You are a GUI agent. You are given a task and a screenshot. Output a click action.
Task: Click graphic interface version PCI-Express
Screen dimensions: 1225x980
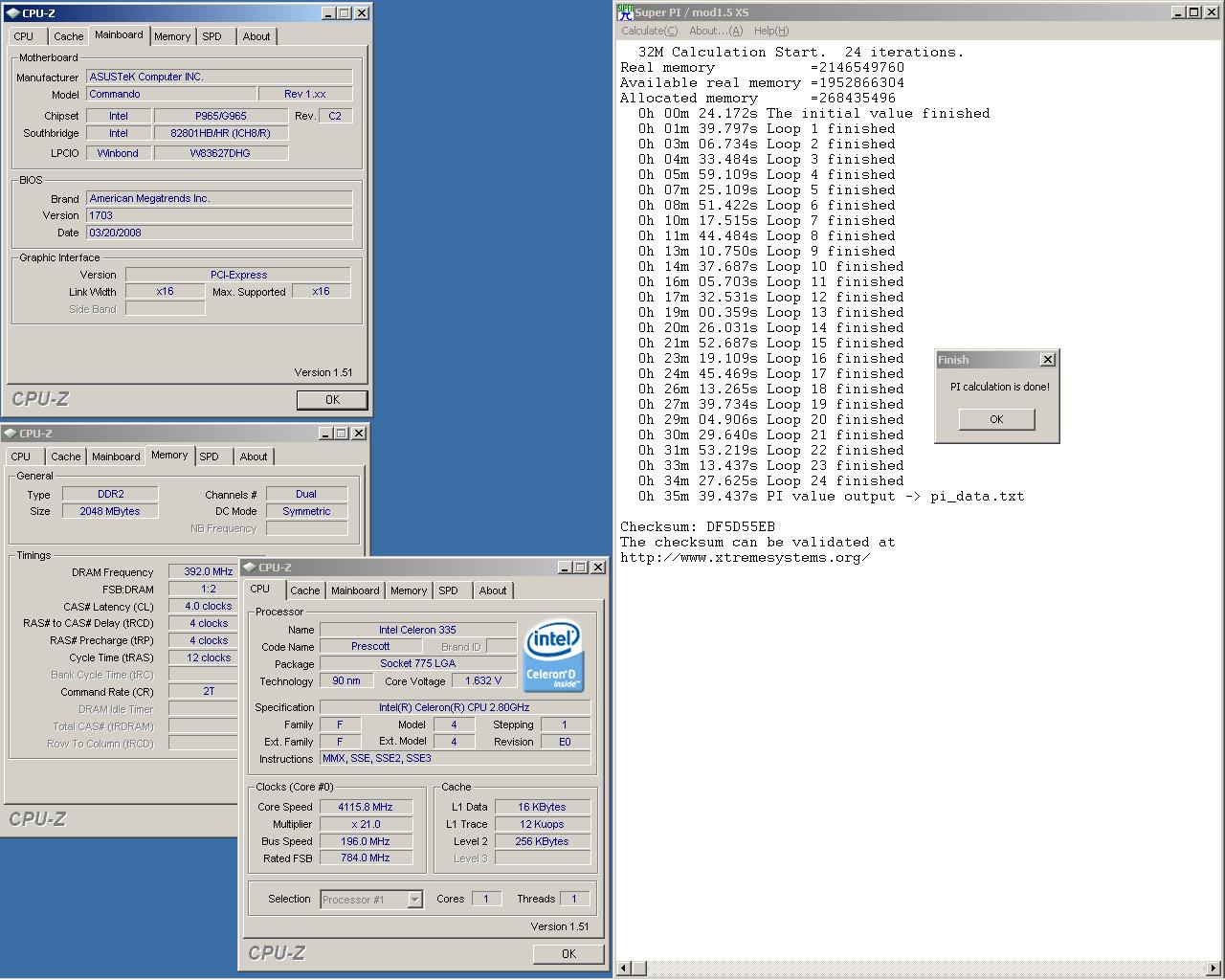click(238, 275)
